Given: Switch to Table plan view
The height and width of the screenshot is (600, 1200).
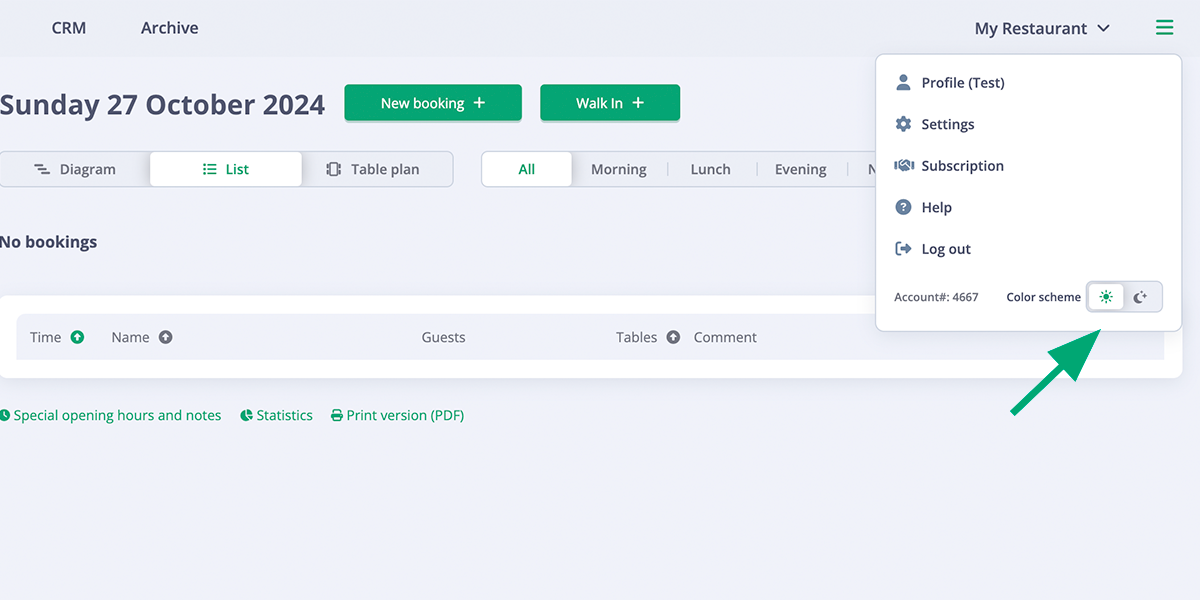Looking at the screenshot, I should [x=374, y=169].
